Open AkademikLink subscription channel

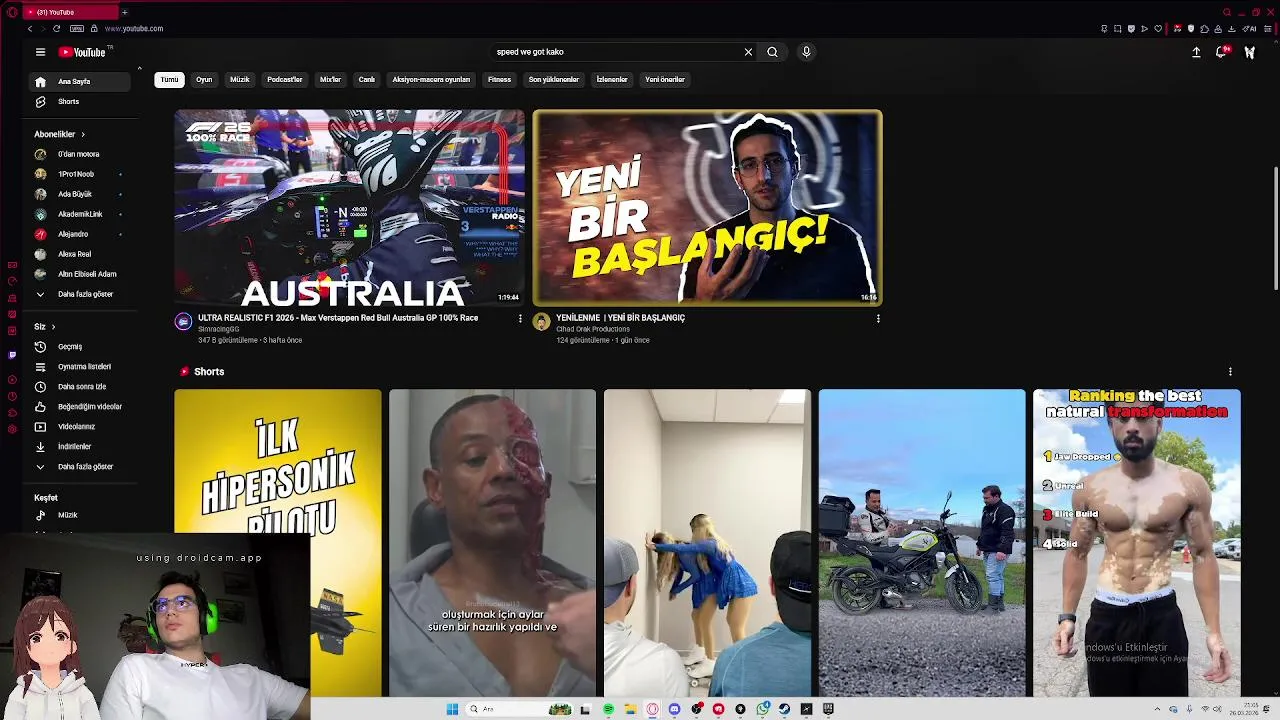point(79,214)
